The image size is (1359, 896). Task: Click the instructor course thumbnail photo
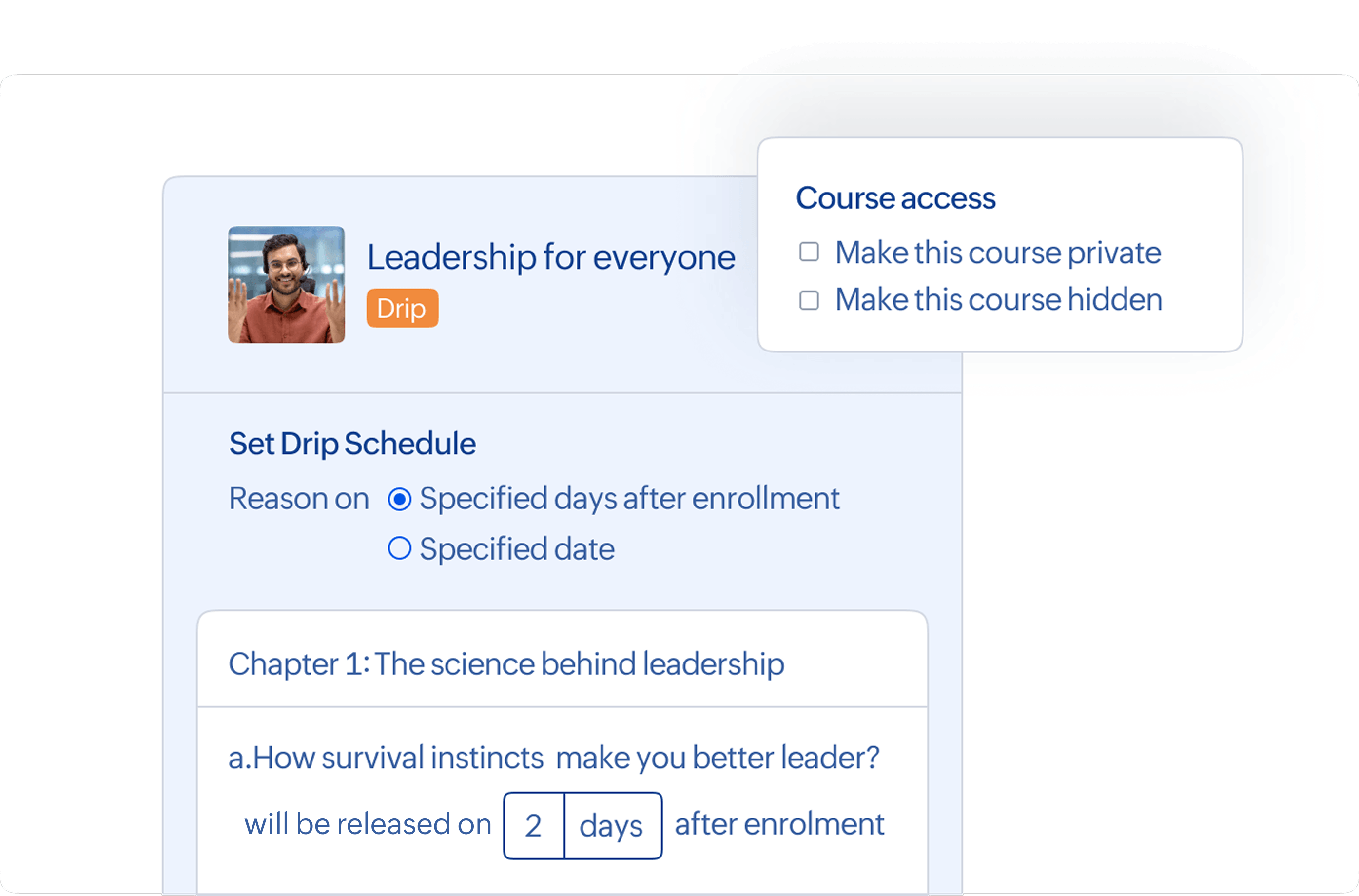pos(286,285)
